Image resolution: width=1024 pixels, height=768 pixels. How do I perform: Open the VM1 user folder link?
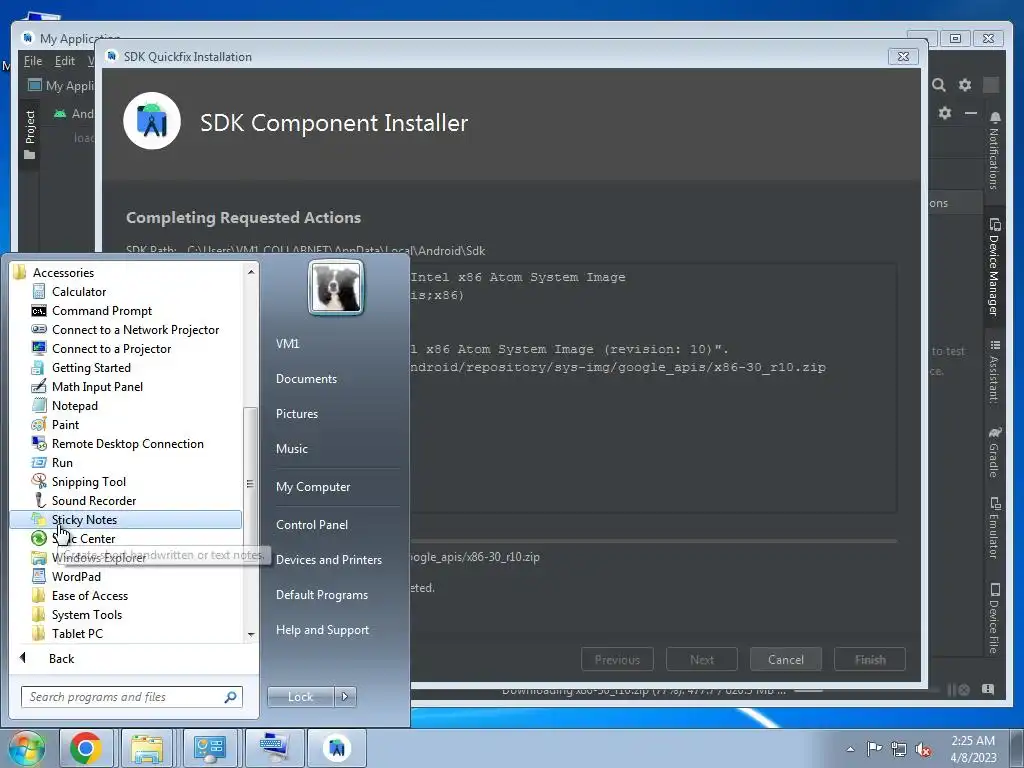[287, 344]
